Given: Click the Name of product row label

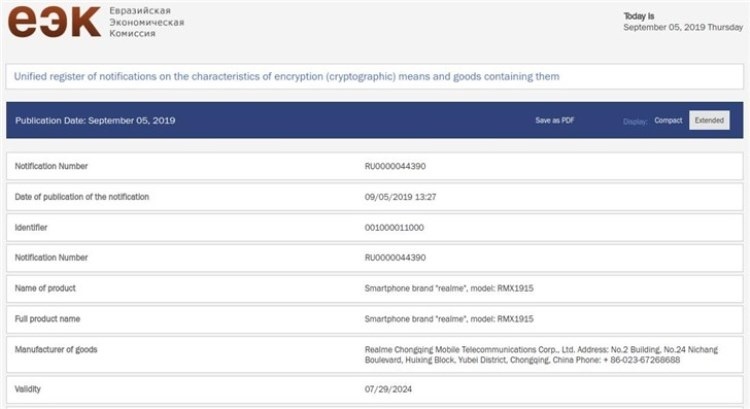Looking at the screenshot, I should [x=45, y=288].
